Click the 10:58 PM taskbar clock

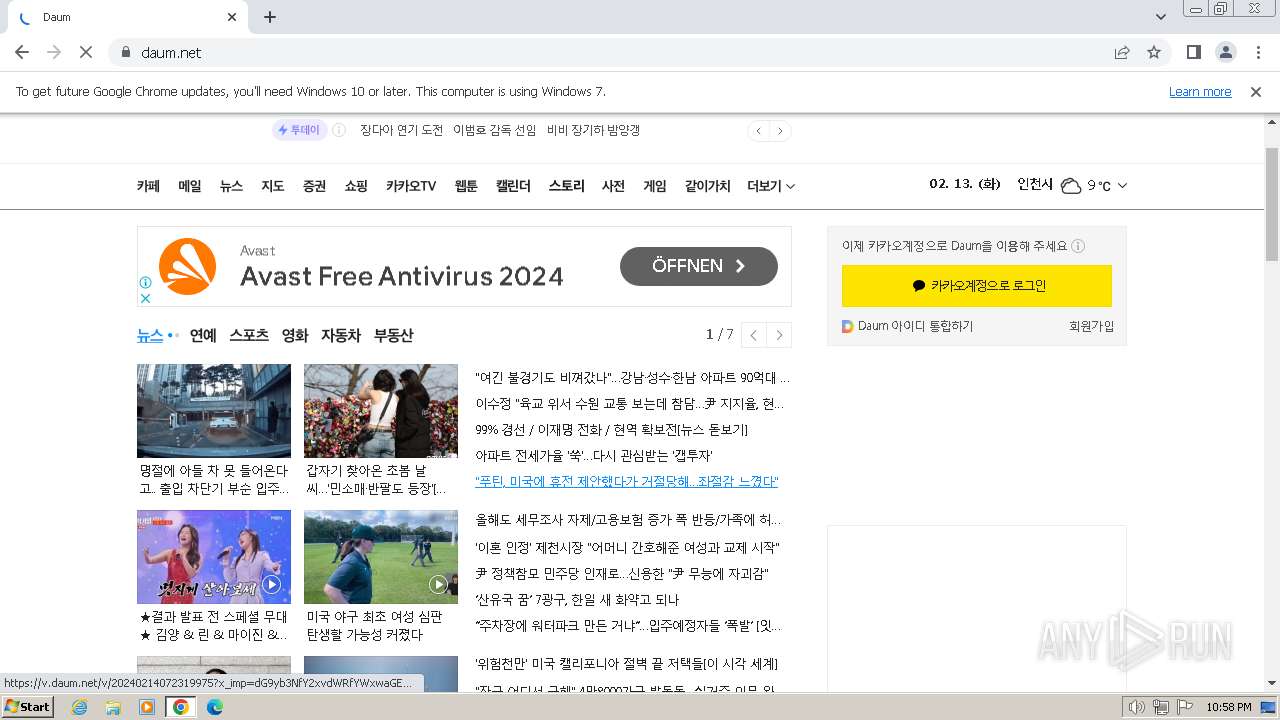click(x=1228, y=707)
